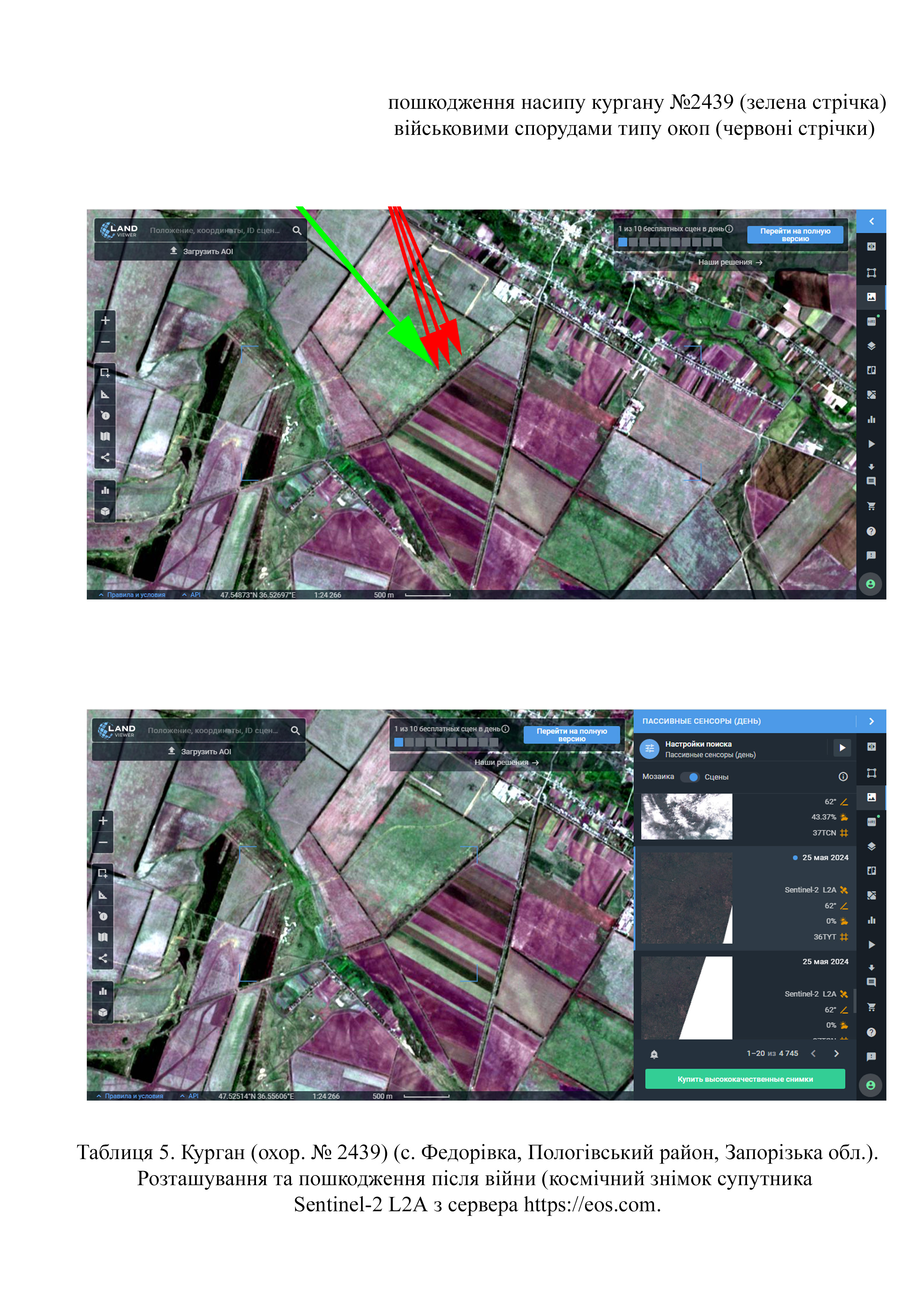The height and width of the screenshot is (1307, 924).
Task: Collapse the Пассивные сенсоры panel with the chevron
Action: (x=871, y=721)
